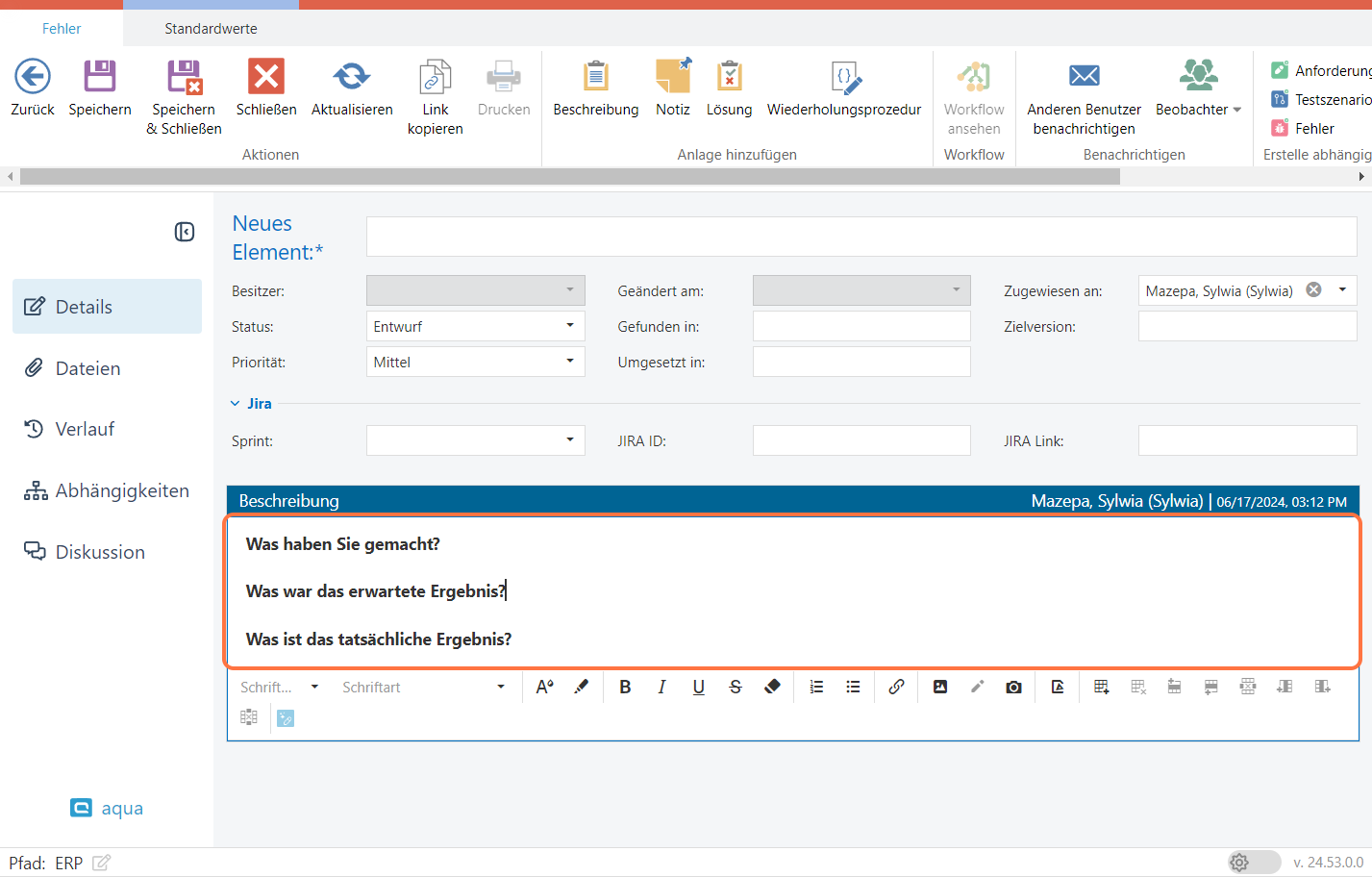Click the Aktualisieren refresh icon
Screen dimensions: 1372x877
[351, 77]
